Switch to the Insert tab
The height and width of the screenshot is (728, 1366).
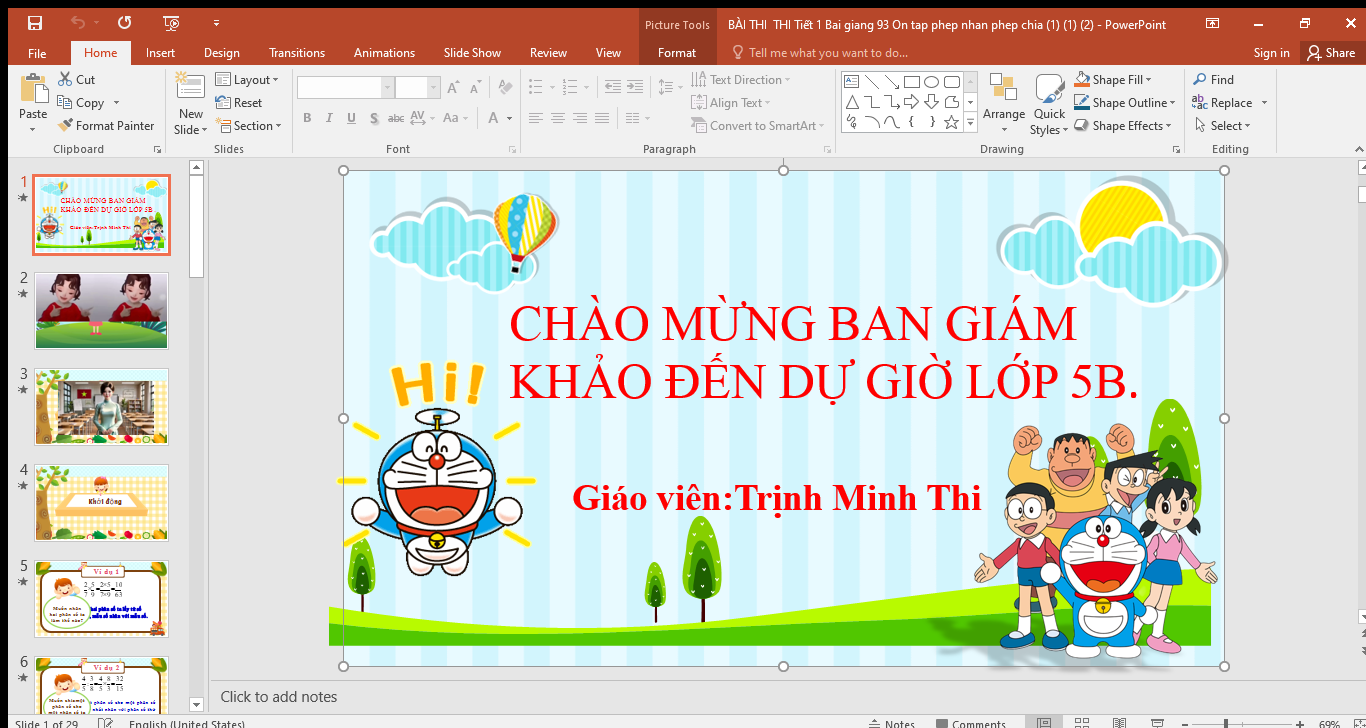click(x=160, y=53)
